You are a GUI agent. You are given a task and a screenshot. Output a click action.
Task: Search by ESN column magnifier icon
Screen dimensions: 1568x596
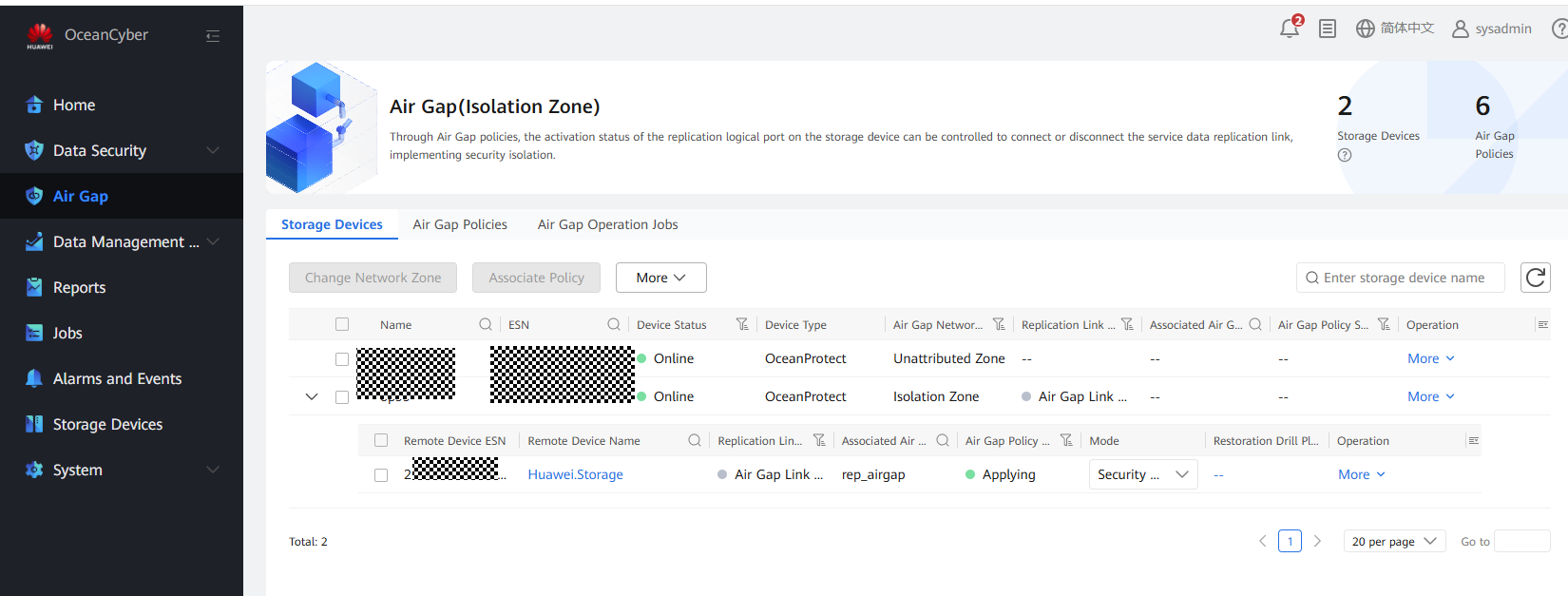pyautogui.click(x=614, y=324)
